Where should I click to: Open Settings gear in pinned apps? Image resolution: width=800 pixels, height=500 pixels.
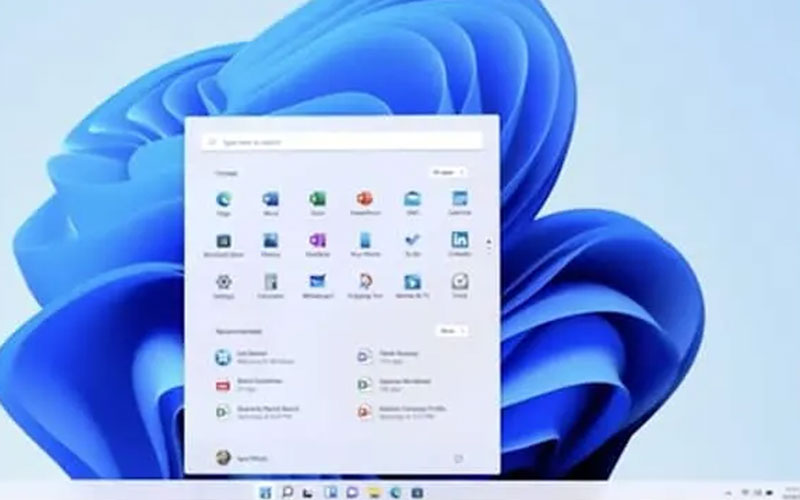(x=223, y=286)
